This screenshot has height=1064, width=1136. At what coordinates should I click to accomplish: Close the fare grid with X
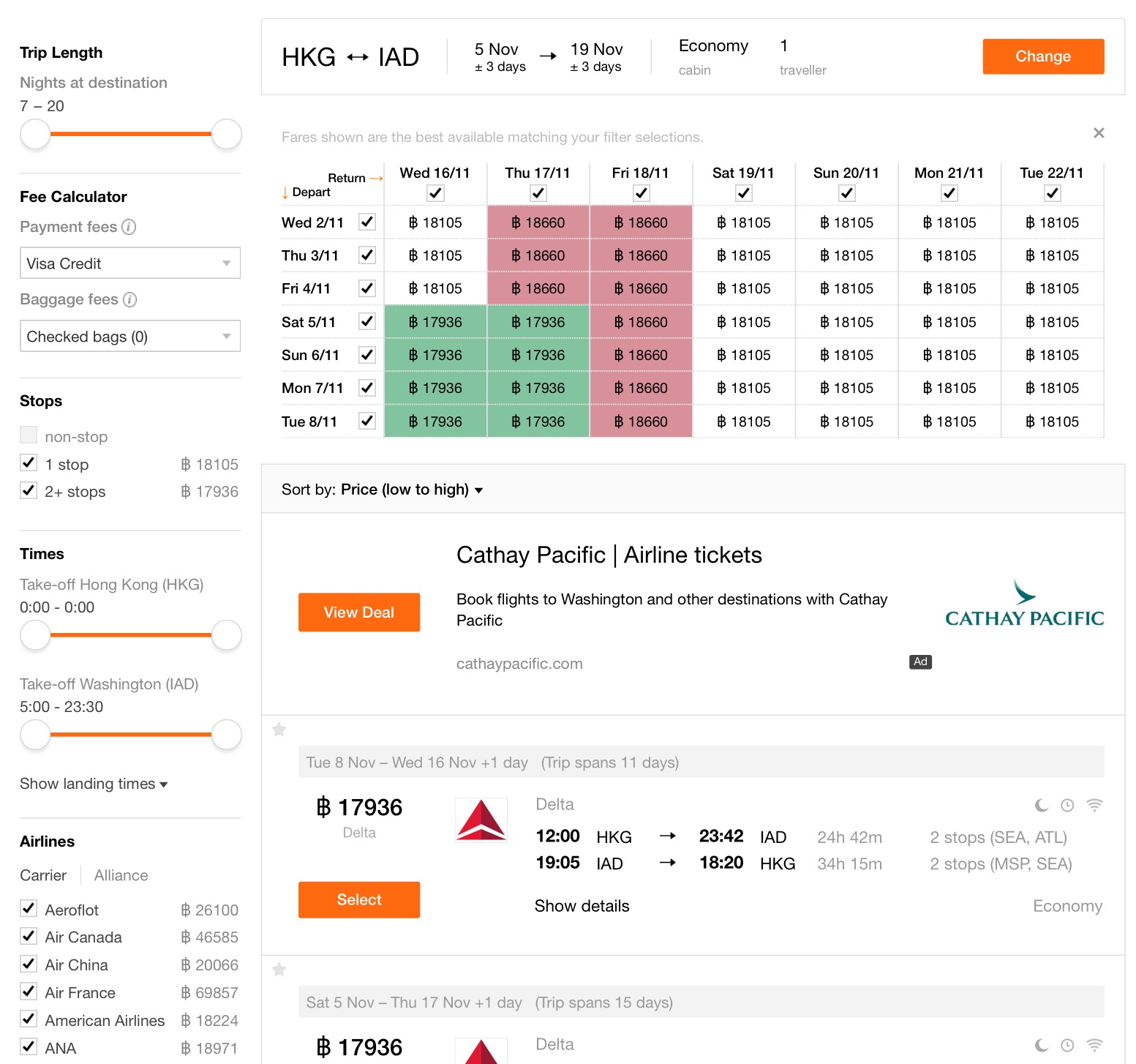1098,132
